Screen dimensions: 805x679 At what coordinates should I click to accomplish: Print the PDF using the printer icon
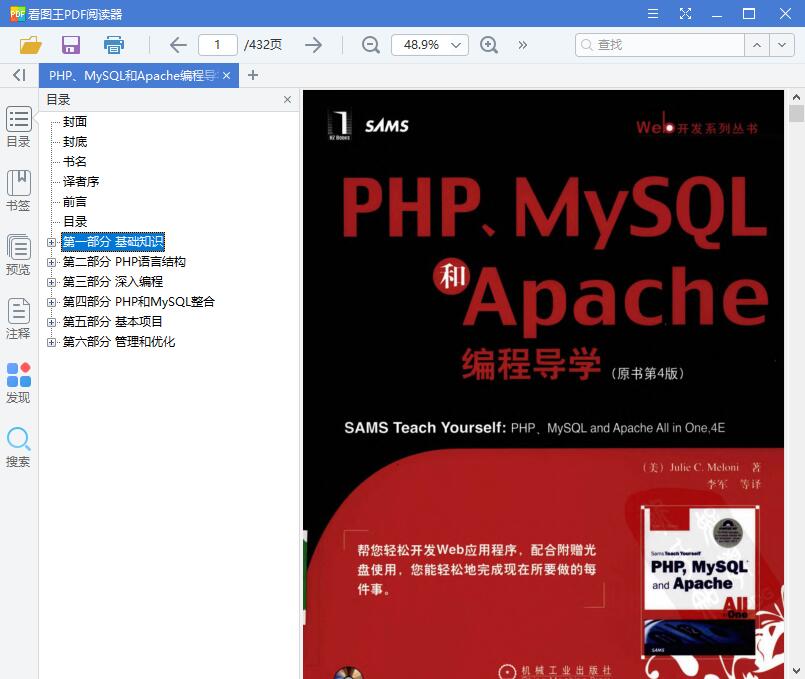pyautogui.click(x=113, y=45)
